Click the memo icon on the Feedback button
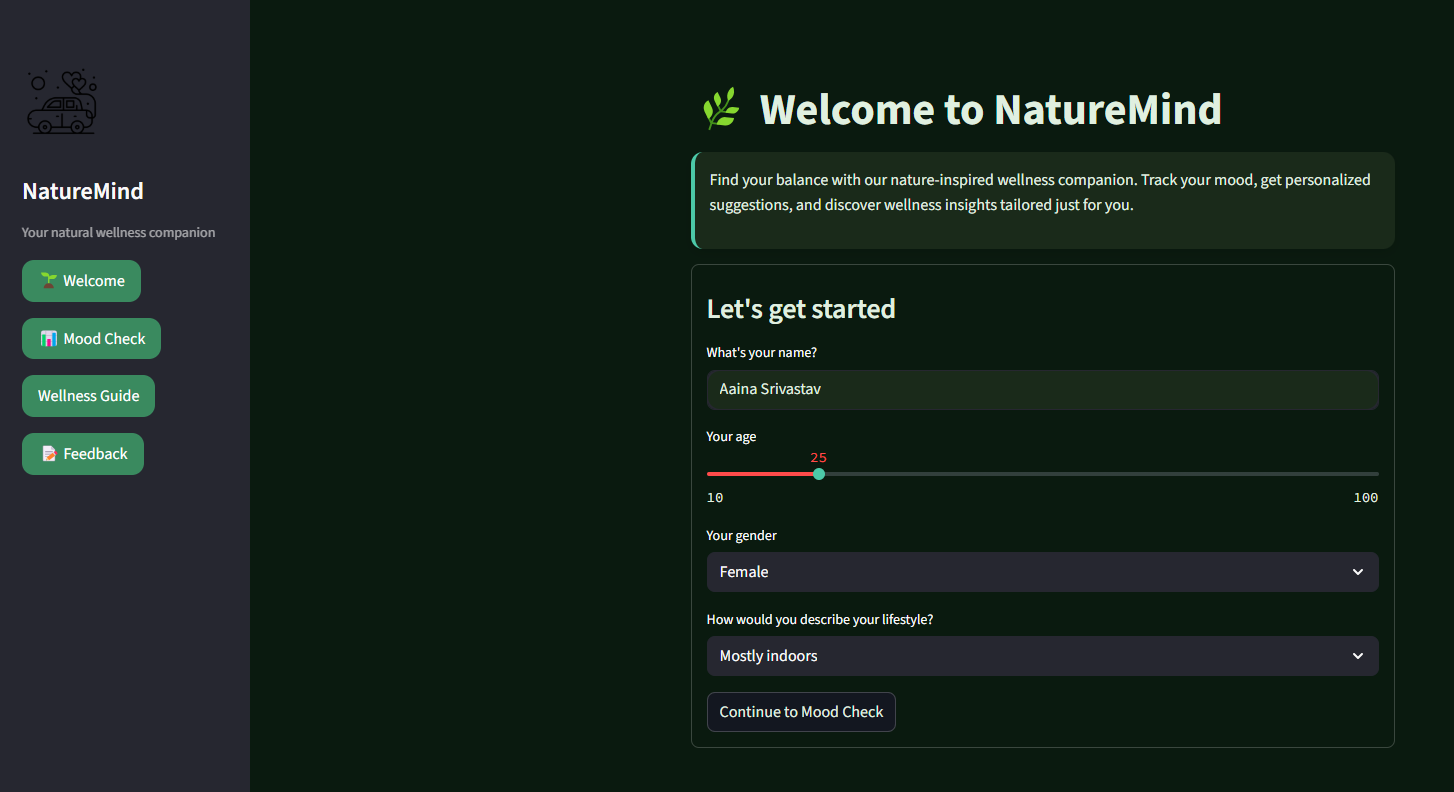The height and width of the screenshot is (792, 1454). click(48, 453)
